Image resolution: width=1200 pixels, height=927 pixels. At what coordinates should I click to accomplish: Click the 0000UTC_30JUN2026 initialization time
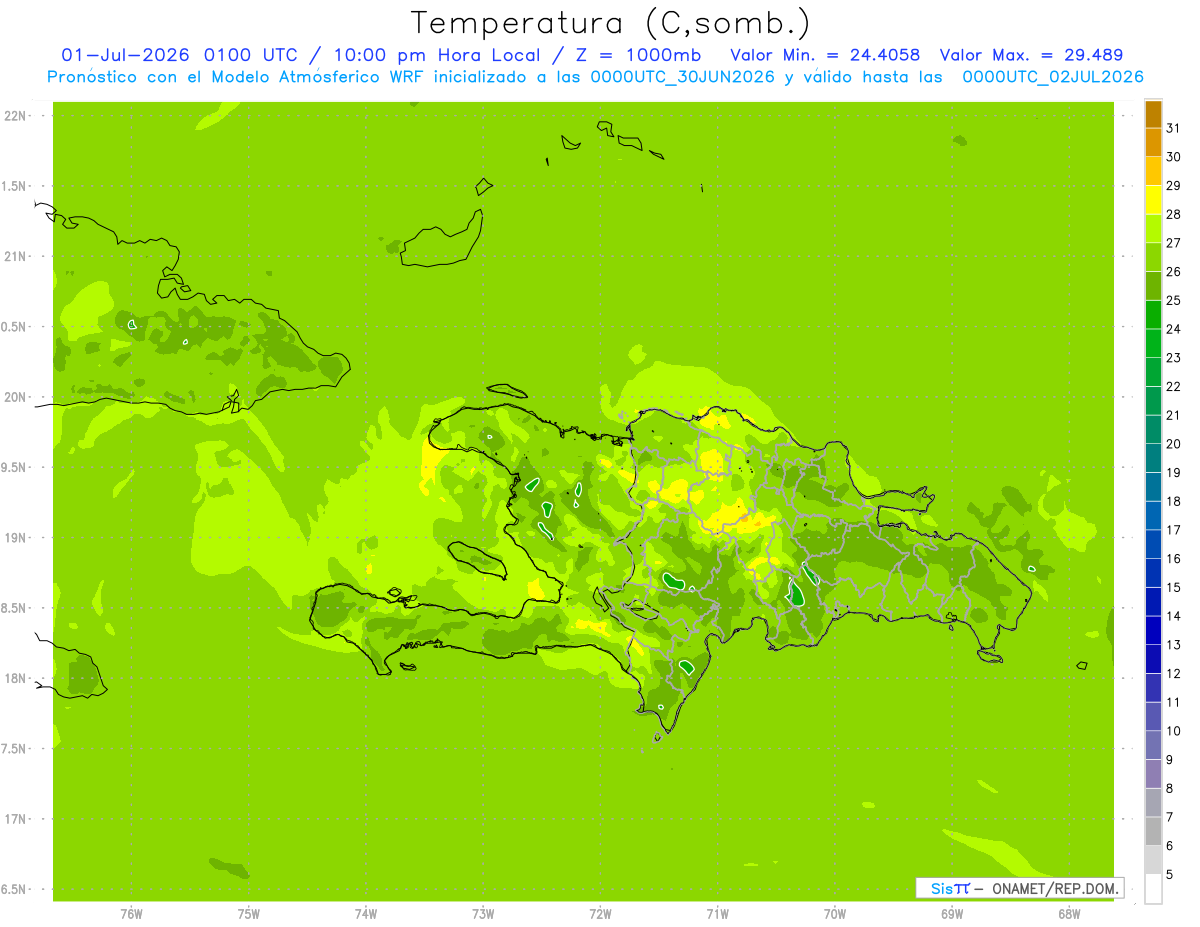[682, 77]
